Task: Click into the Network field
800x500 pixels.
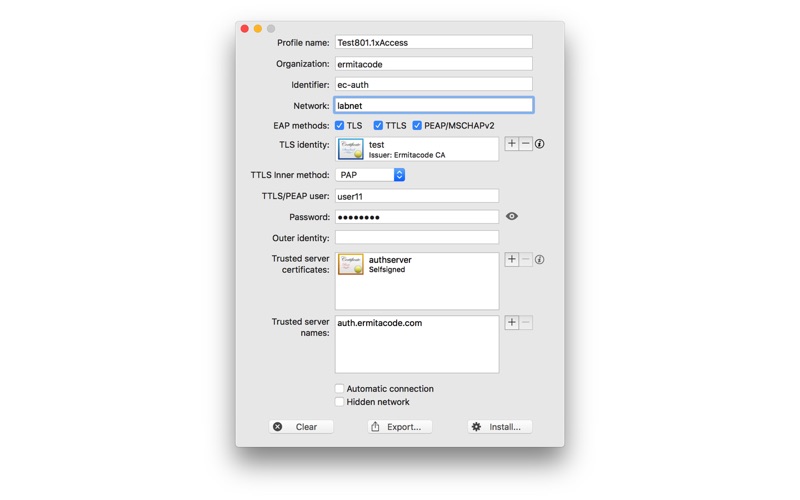Action: [x=434, y=105]
